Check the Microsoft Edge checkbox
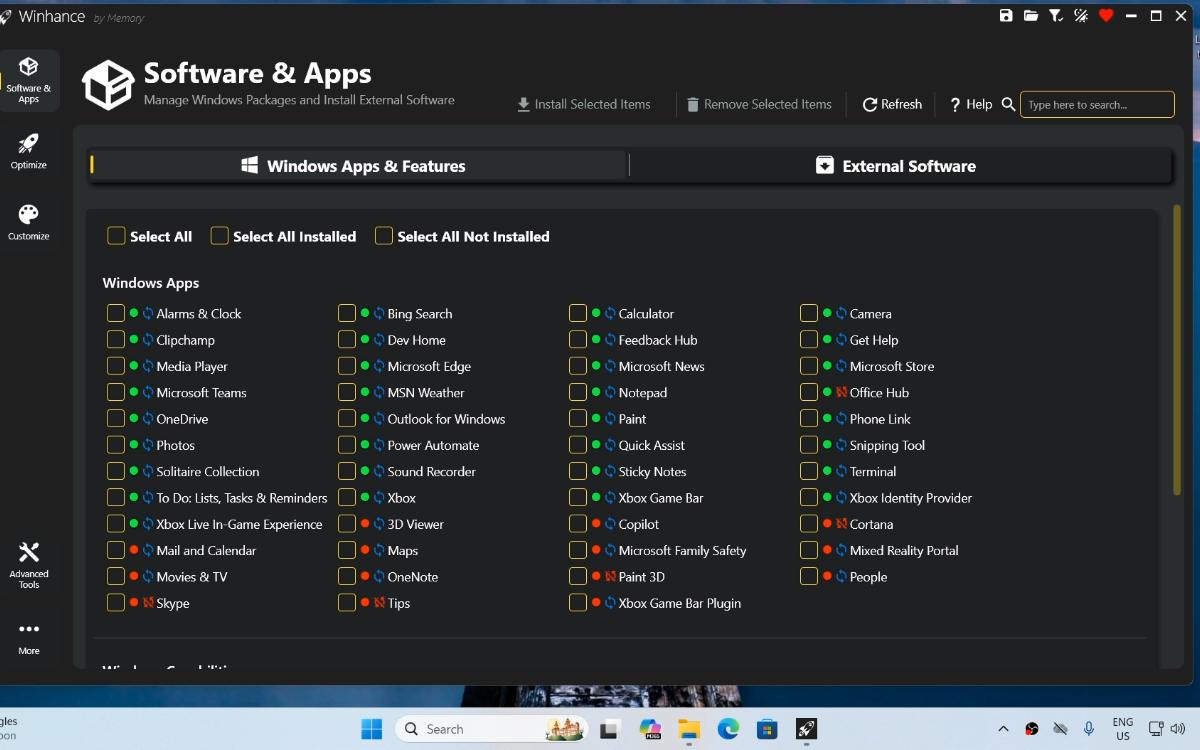 (x=347, y=366)
